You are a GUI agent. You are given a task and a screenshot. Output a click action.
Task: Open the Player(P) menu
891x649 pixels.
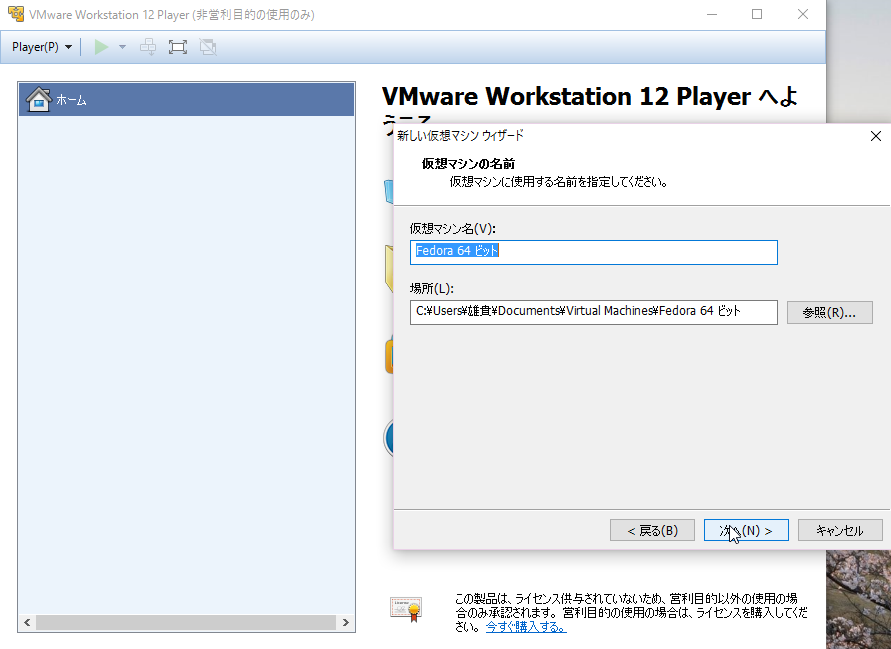point(42,47)
